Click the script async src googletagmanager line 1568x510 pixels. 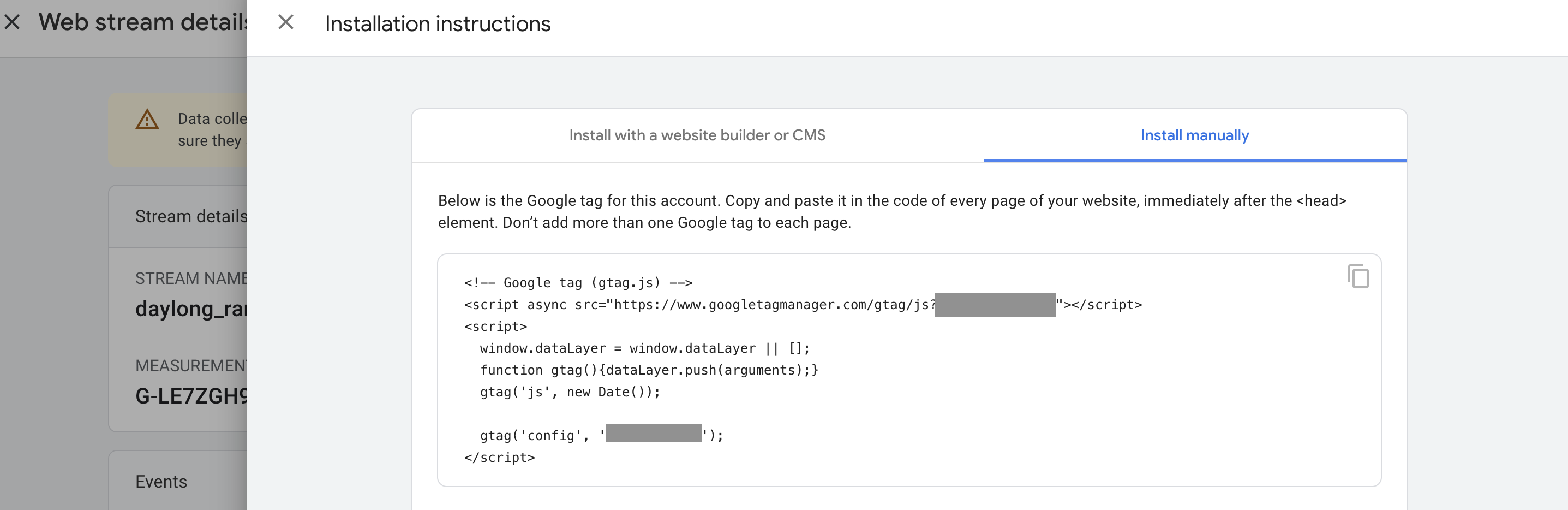point(803,305)
